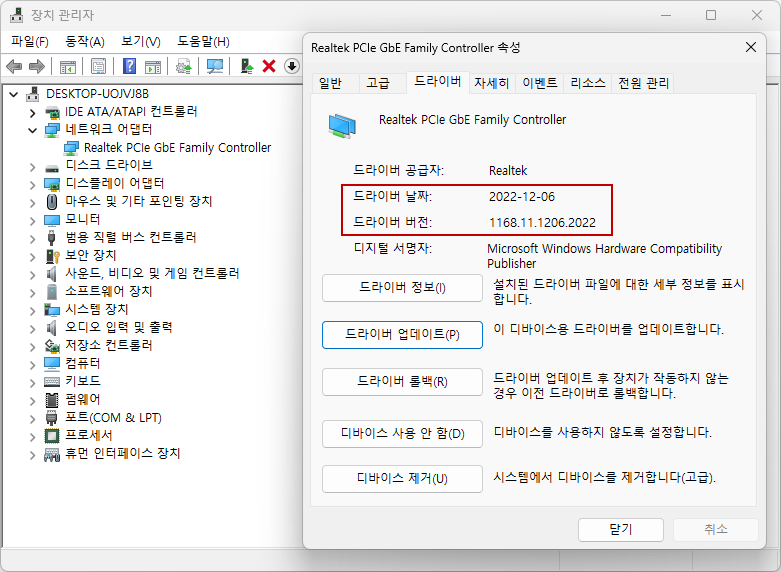Viewport: 781px width, 572px height.
Task: Click the 디바이스 제거(U) button
Action: click(x=402, y=479)
